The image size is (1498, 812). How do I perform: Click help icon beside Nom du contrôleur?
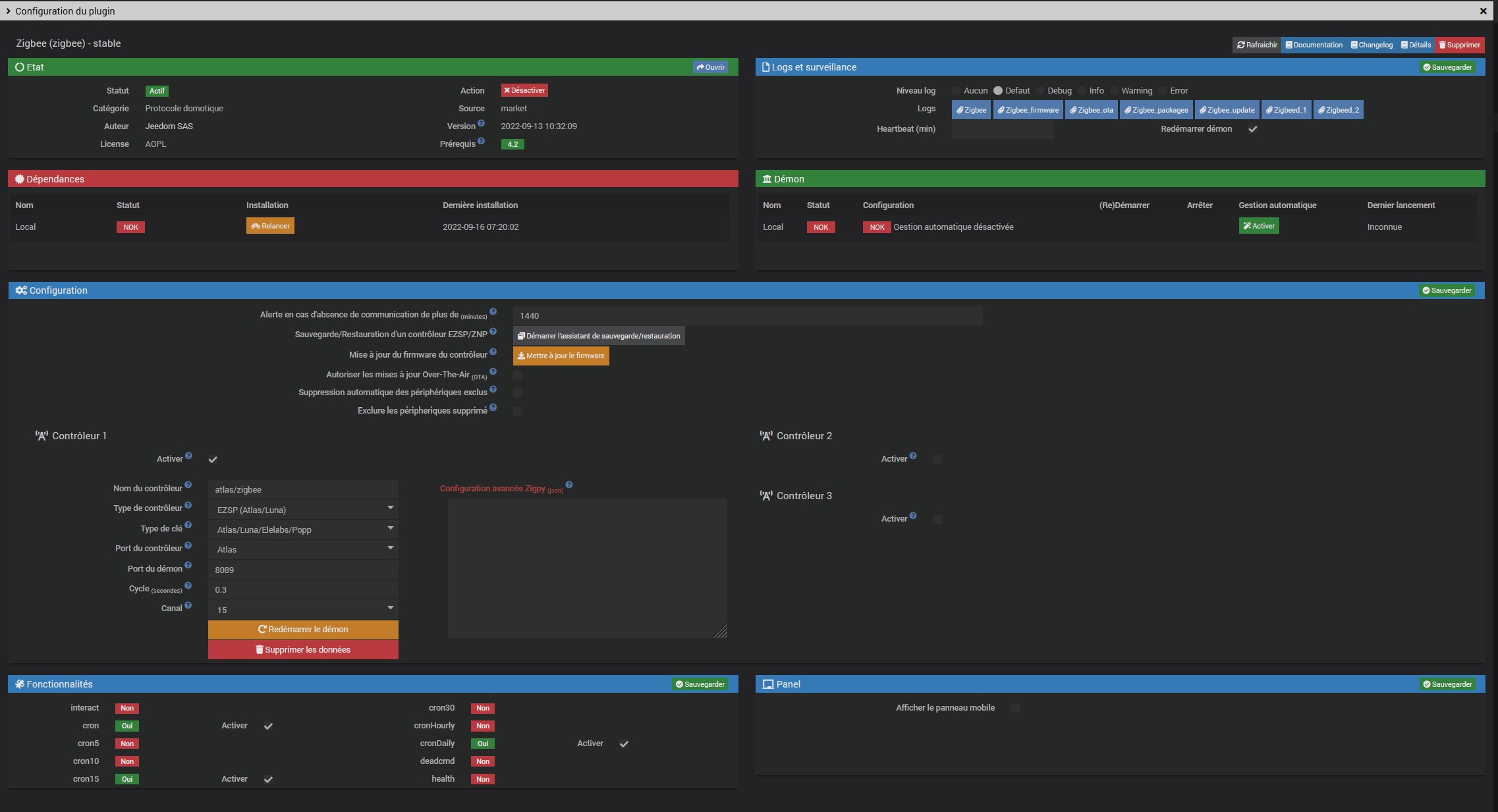(x=188, y=485)
